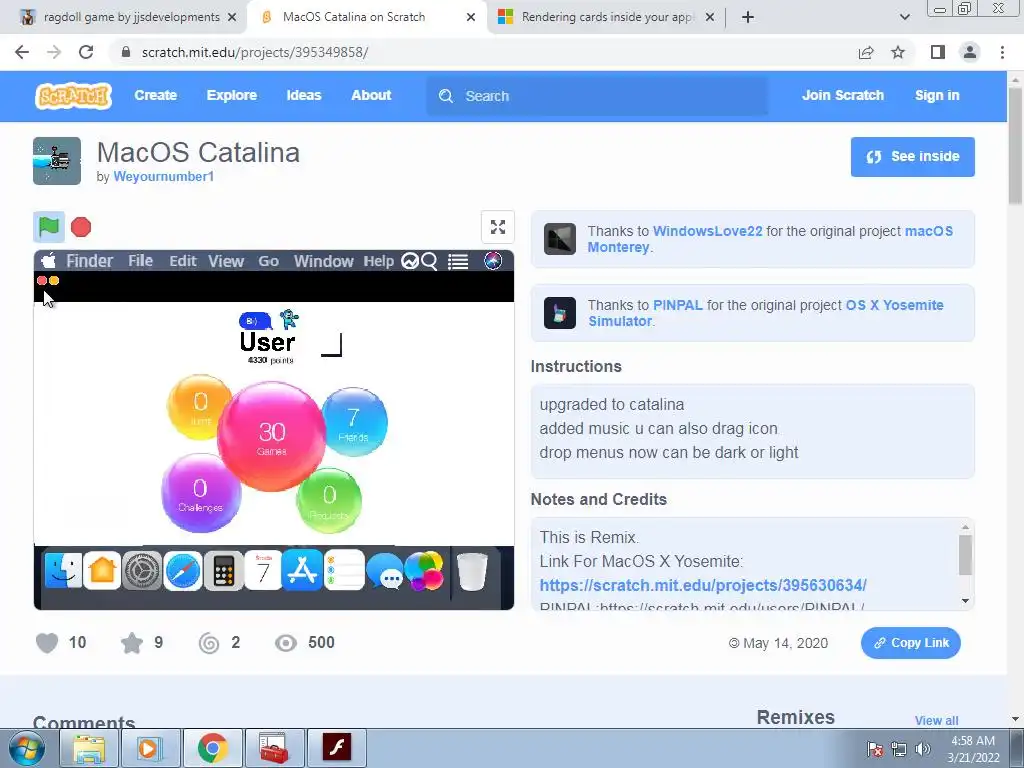Image resolution: width=1024 pixels, height=768 pixels.
Task: Open the search magnifier in macOS menu bar
Action: tap(429, 261)
